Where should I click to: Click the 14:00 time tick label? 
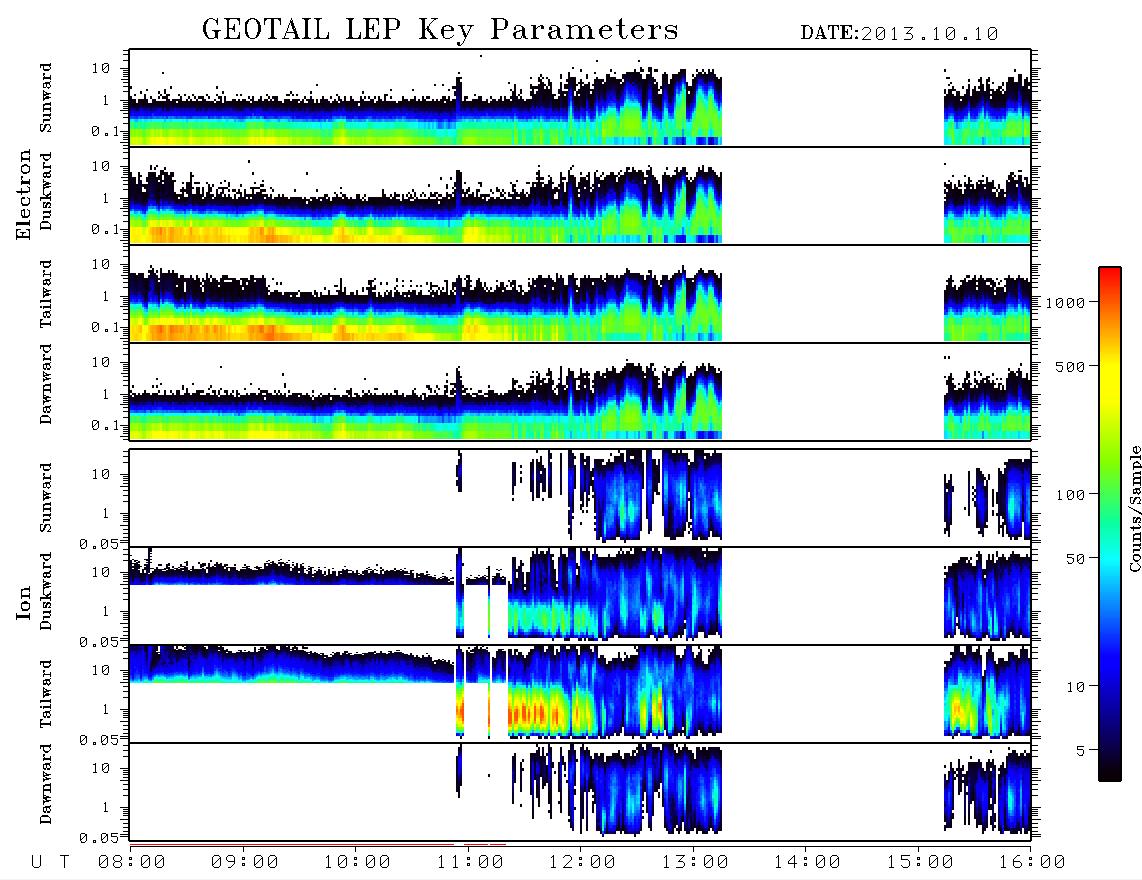coord(807,863)
